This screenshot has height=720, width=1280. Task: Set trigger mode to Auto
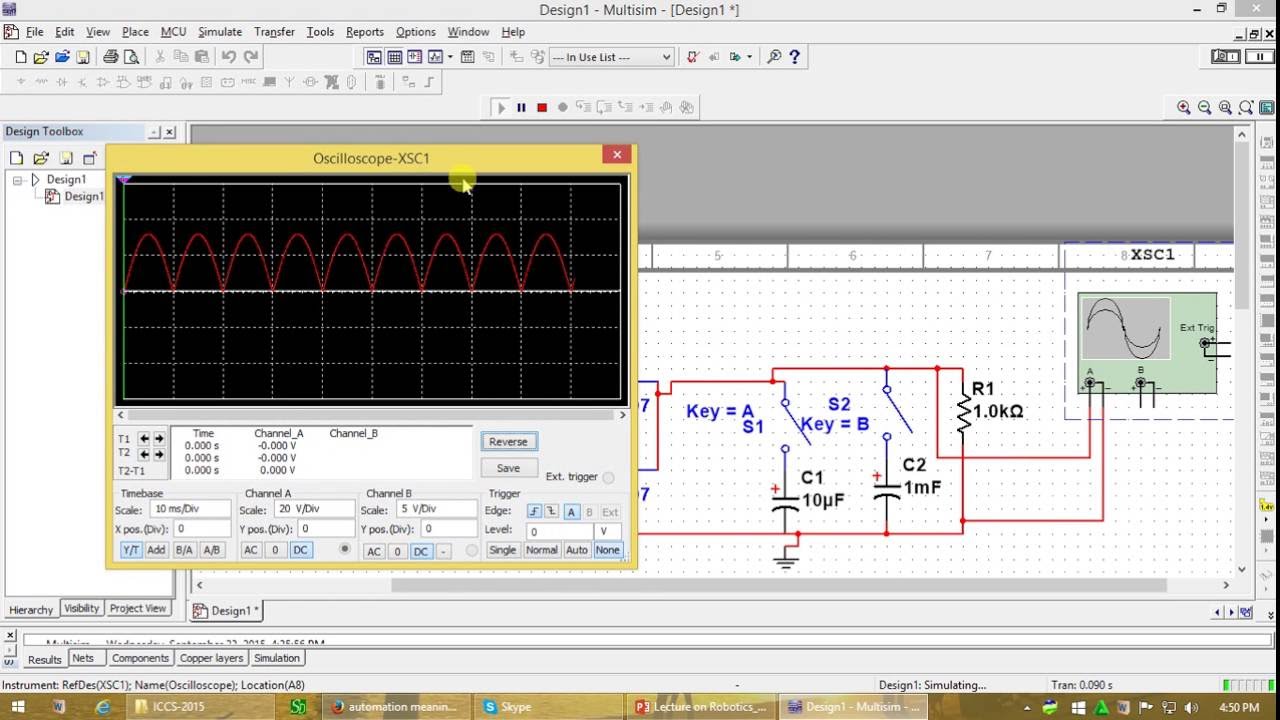click(x=577, y=550)
